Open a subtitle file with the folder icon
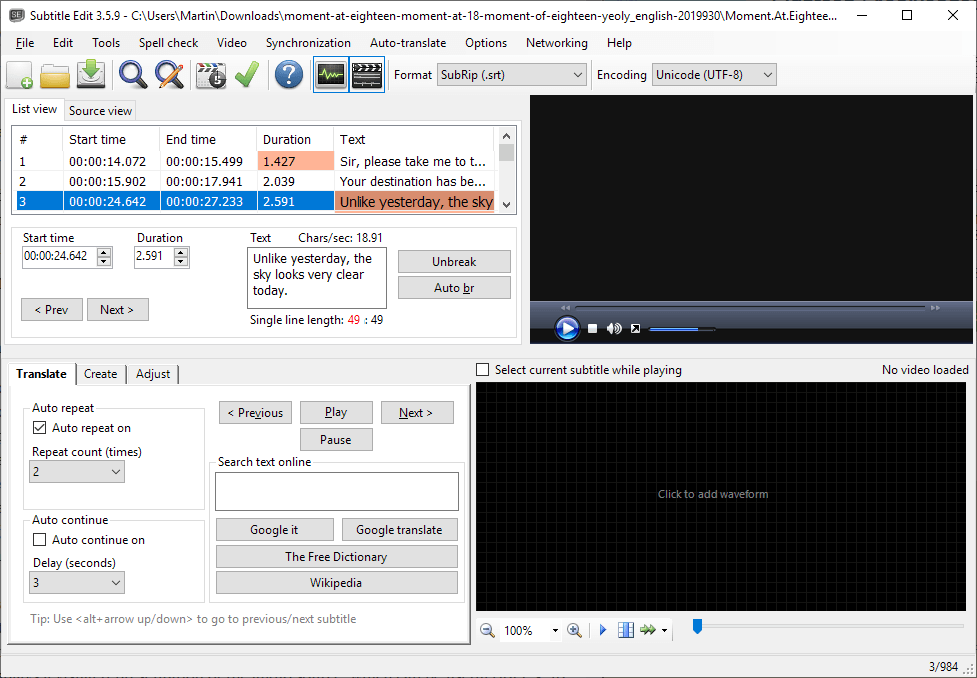 click(54, 75)
